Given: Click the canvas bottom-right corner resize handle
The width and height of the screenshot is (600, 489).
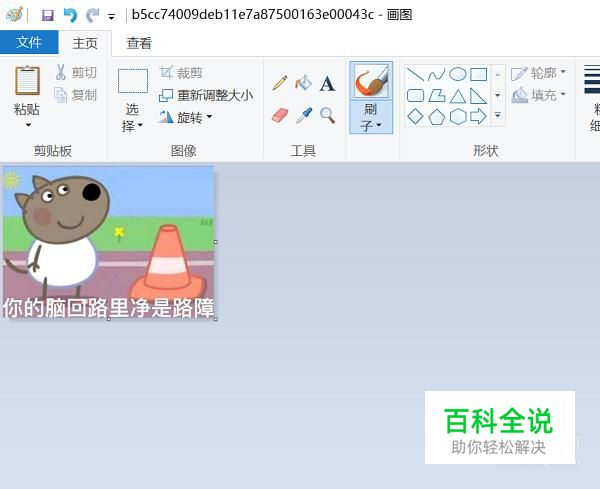Looking at the screenshot, I should (216, 319).
